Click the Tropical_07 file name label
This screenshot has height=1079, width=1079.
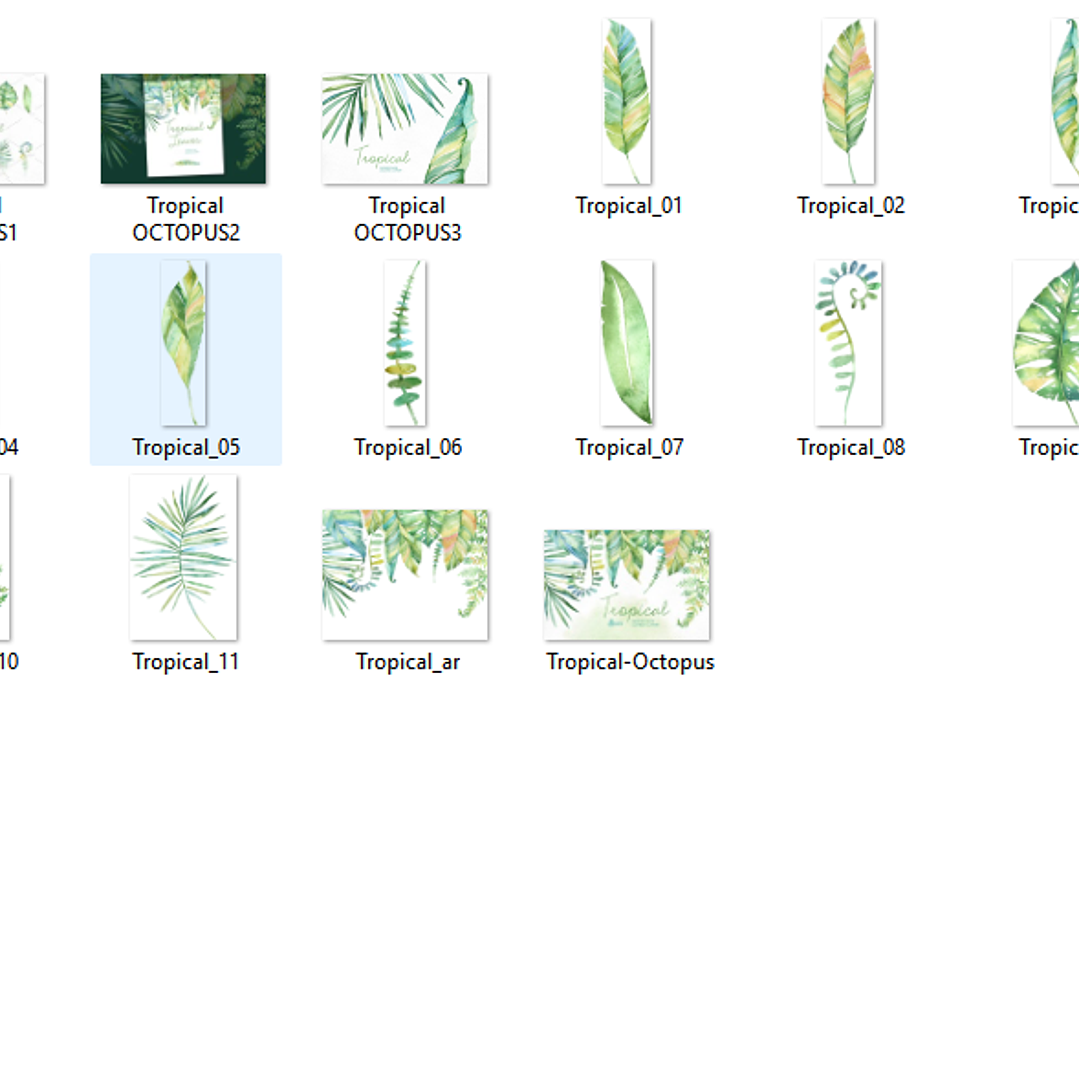click(x=627, y=447)
